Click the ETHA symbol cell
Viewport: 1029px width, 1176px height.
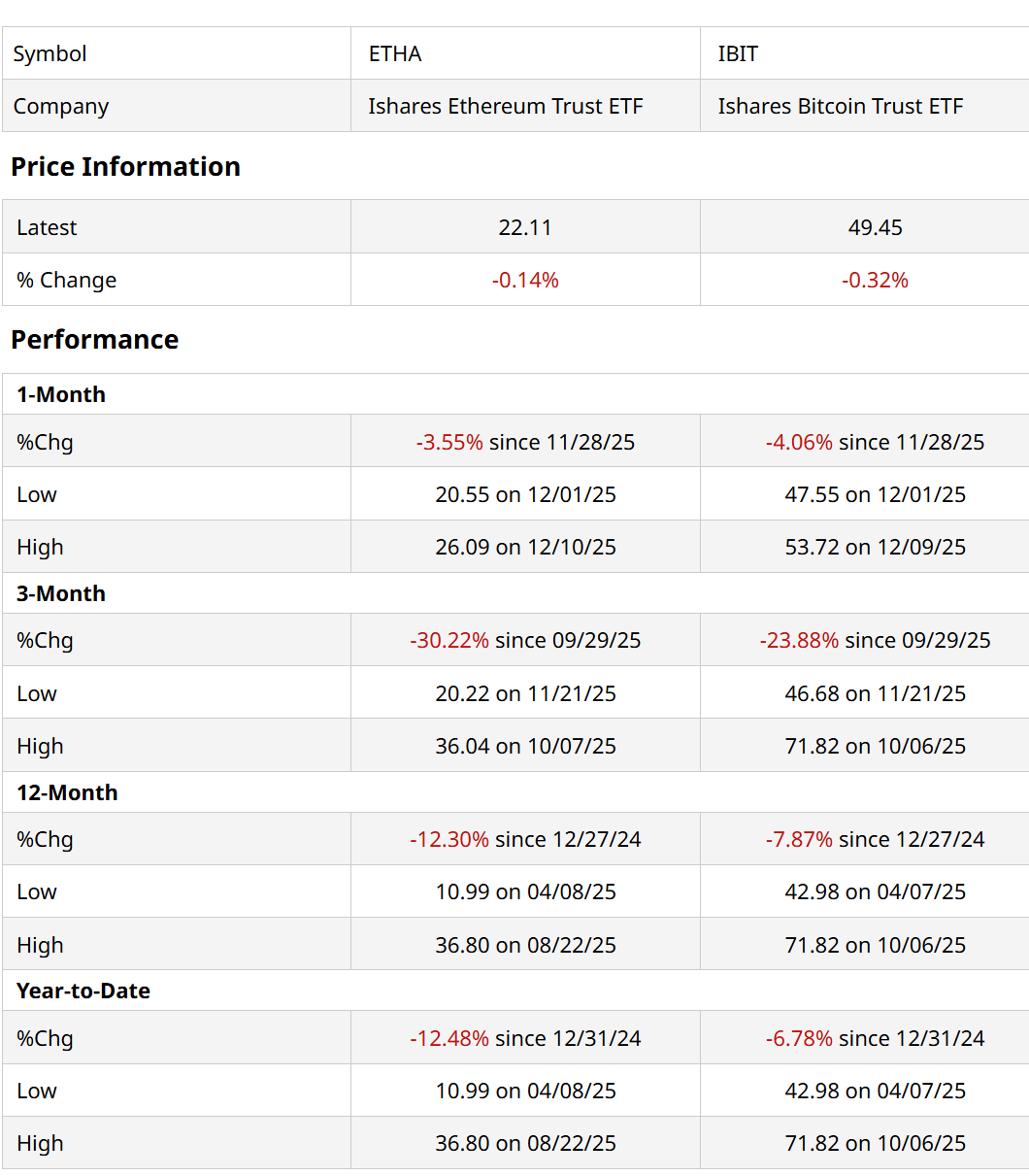tap(395, 53)
